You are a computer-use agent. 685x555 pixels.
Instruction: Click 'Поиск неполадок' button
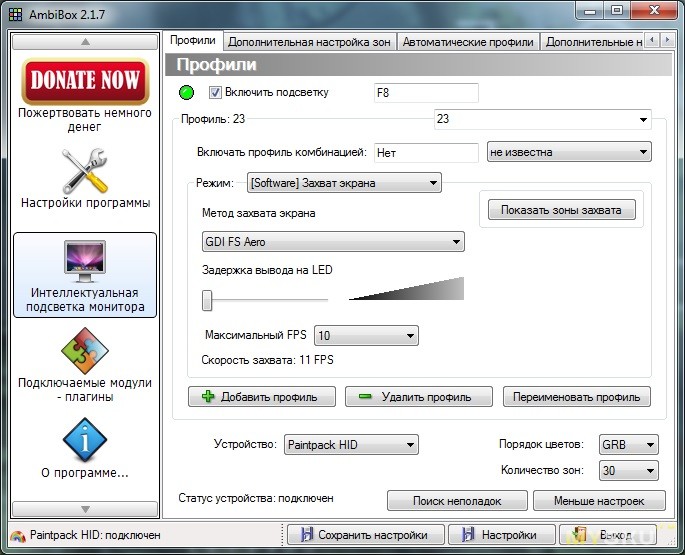pyautogui.click(x=457, y=501)
